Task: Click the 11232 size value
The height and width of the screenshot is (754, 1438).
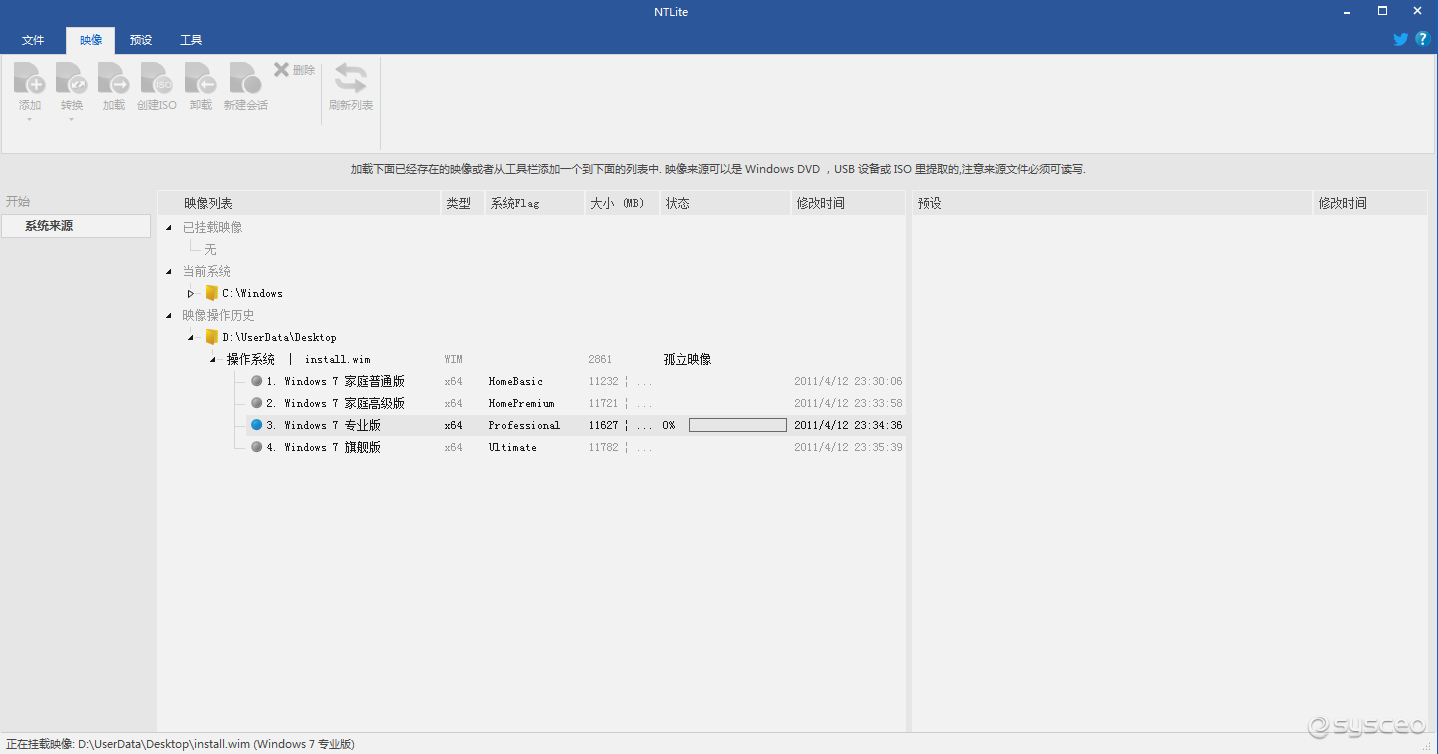Action: [604, 381]
